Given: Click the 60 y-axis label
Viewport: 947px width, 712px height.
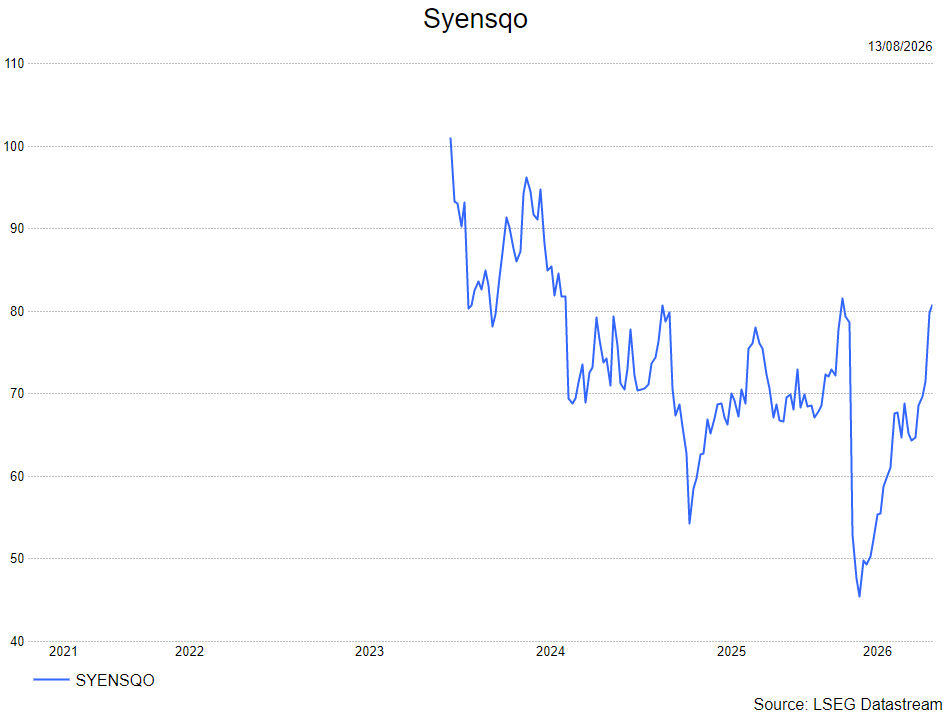Looking at the screenshot, I should point(17,476).
